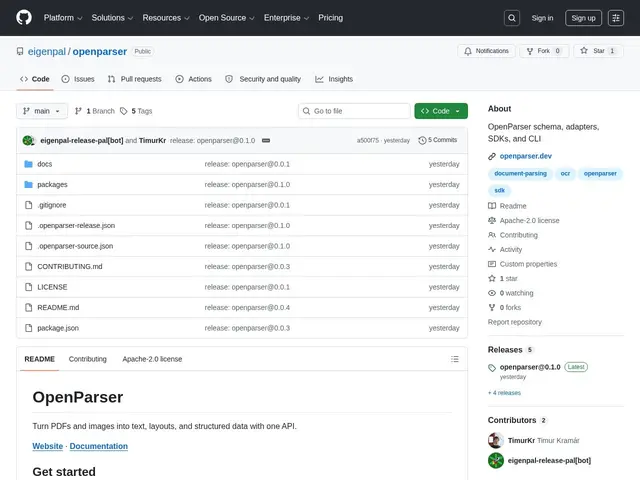640x480 pixels.
Task: Open the main branch selector dropdown
Action: (42, 111)
